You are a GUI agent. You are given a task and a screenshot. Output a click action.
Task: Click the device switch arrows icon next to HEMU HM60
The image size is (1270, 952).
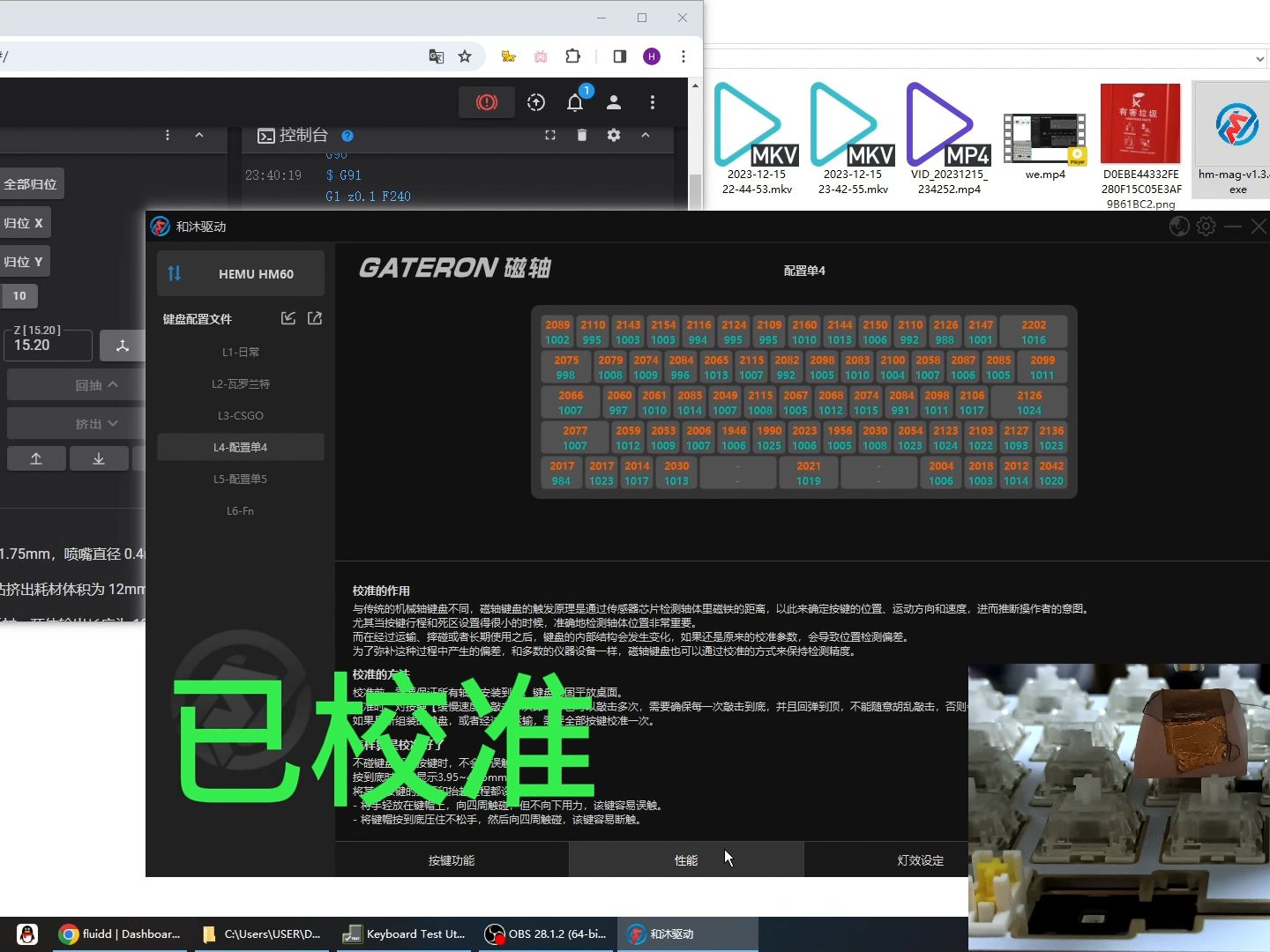coord(175,273)
